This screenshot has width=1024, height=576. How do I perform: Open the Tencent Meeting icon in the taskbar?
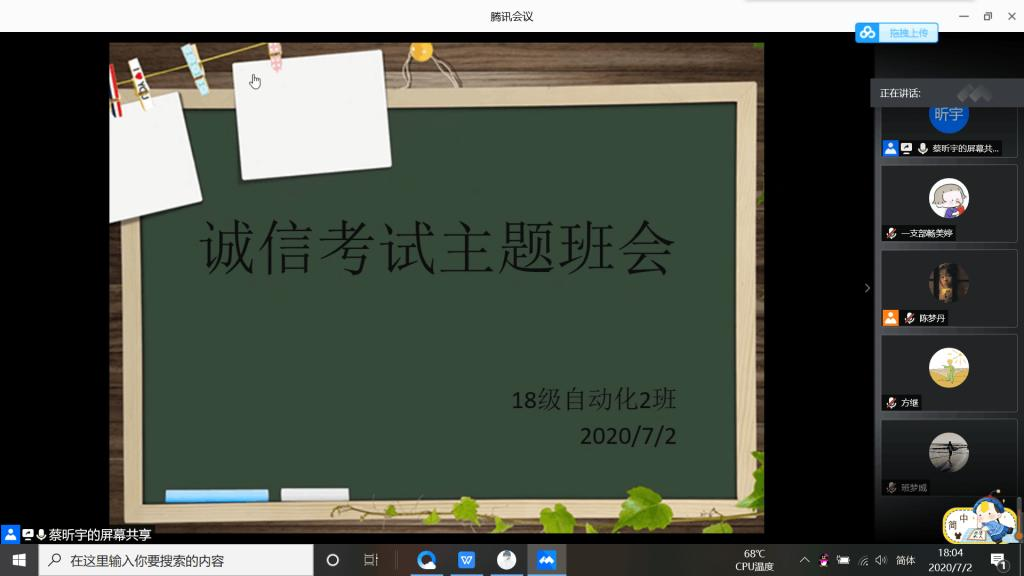pos(546,560)
